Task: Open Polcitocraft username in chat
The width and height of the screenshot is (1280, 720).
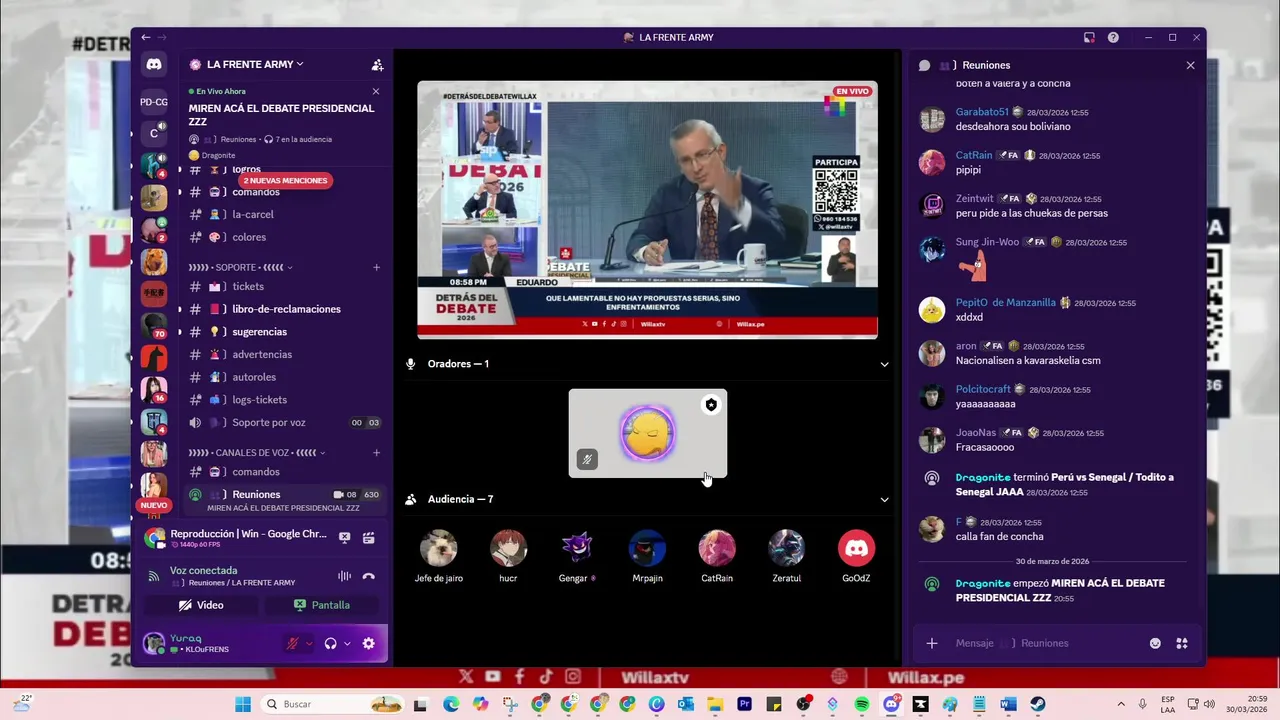Action: [983, 389]
